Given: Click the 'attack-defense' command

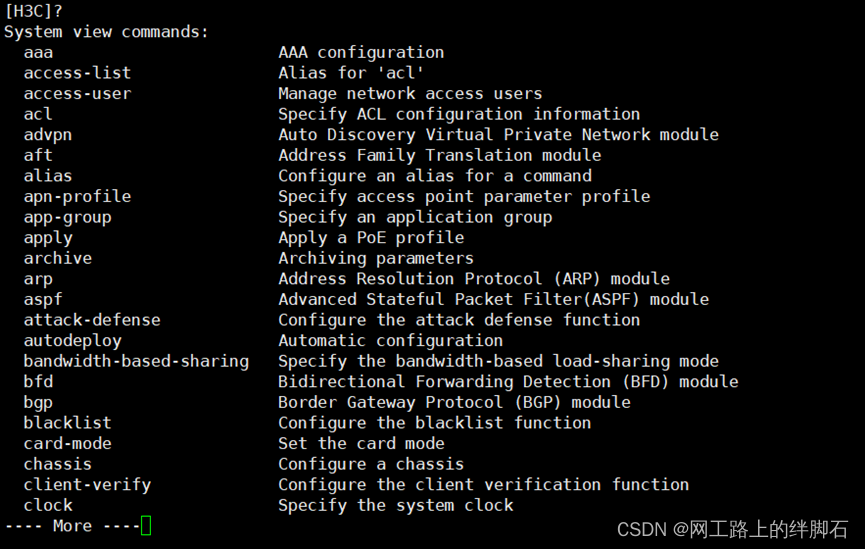Looking at the screenshot, I should point(92,320).
